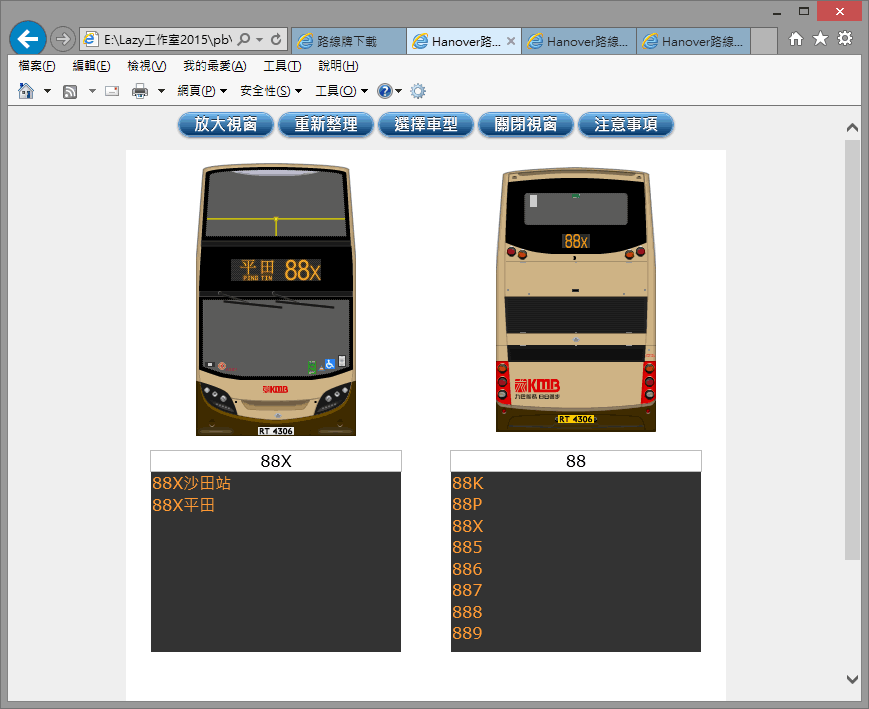The image size is (869, 709).
Task: Open a new blank tab
Action: tap(764, 41)
